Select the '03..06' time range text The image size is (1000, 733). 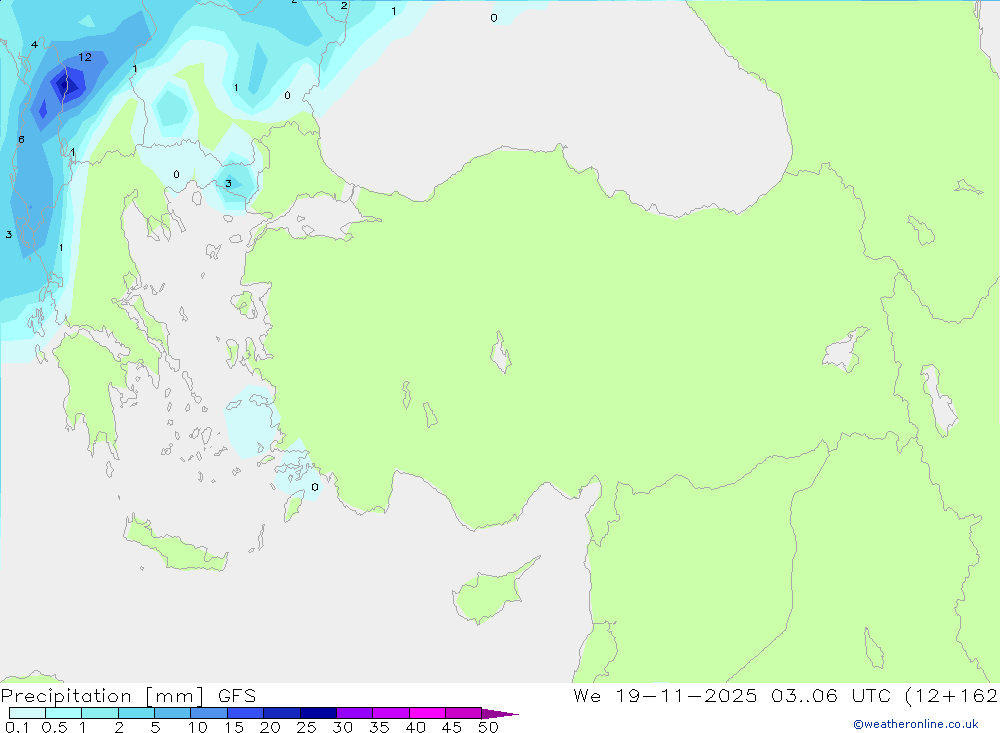804,695
